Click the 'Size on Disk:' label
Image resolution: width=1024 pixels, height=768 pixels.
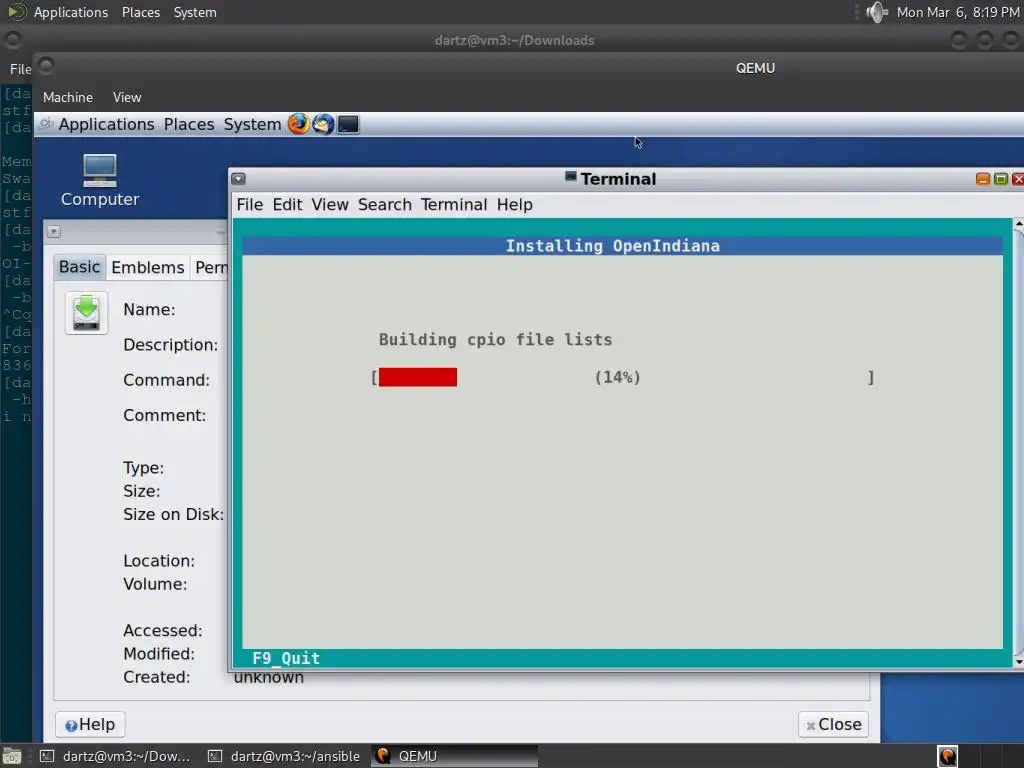tap(173, 515)
